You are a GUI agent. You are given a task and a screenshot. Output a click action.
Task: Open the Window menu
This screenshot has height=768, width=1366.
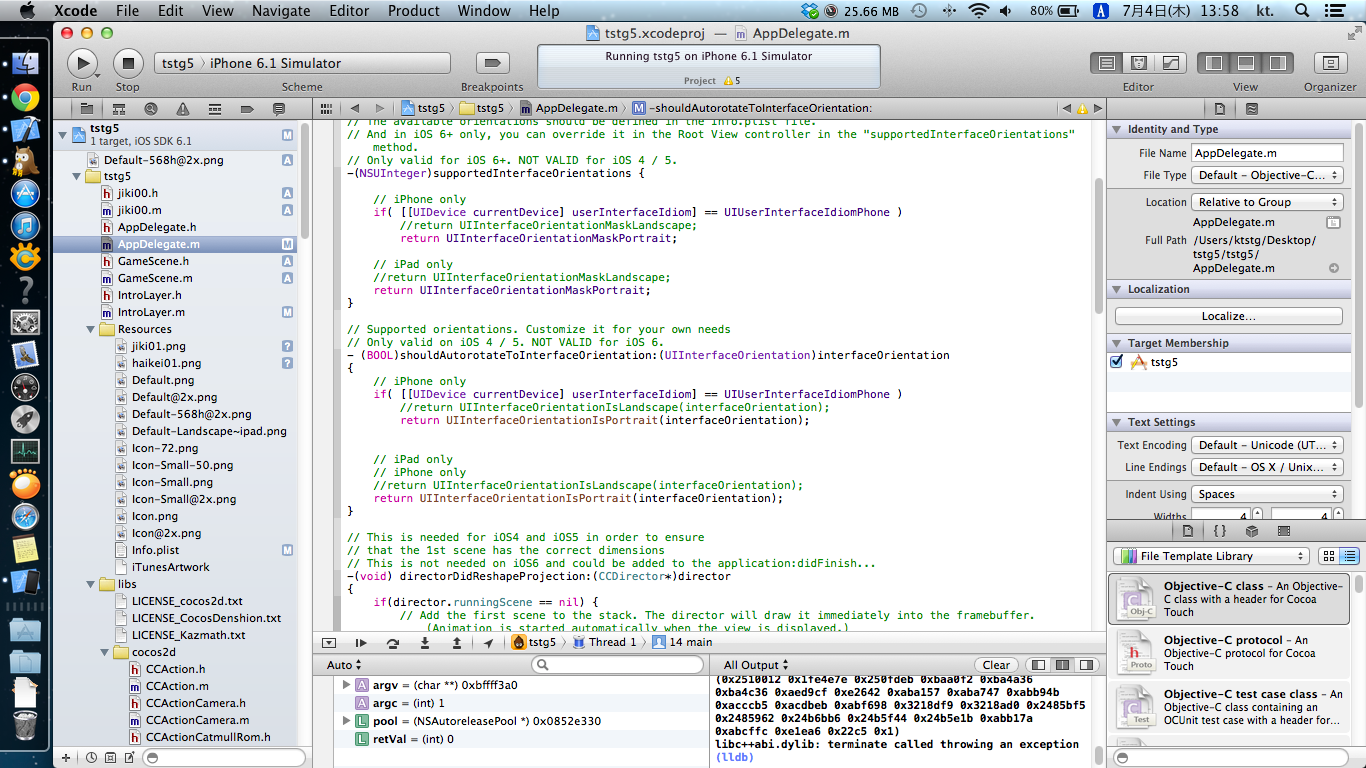click(x=484, y=11)
